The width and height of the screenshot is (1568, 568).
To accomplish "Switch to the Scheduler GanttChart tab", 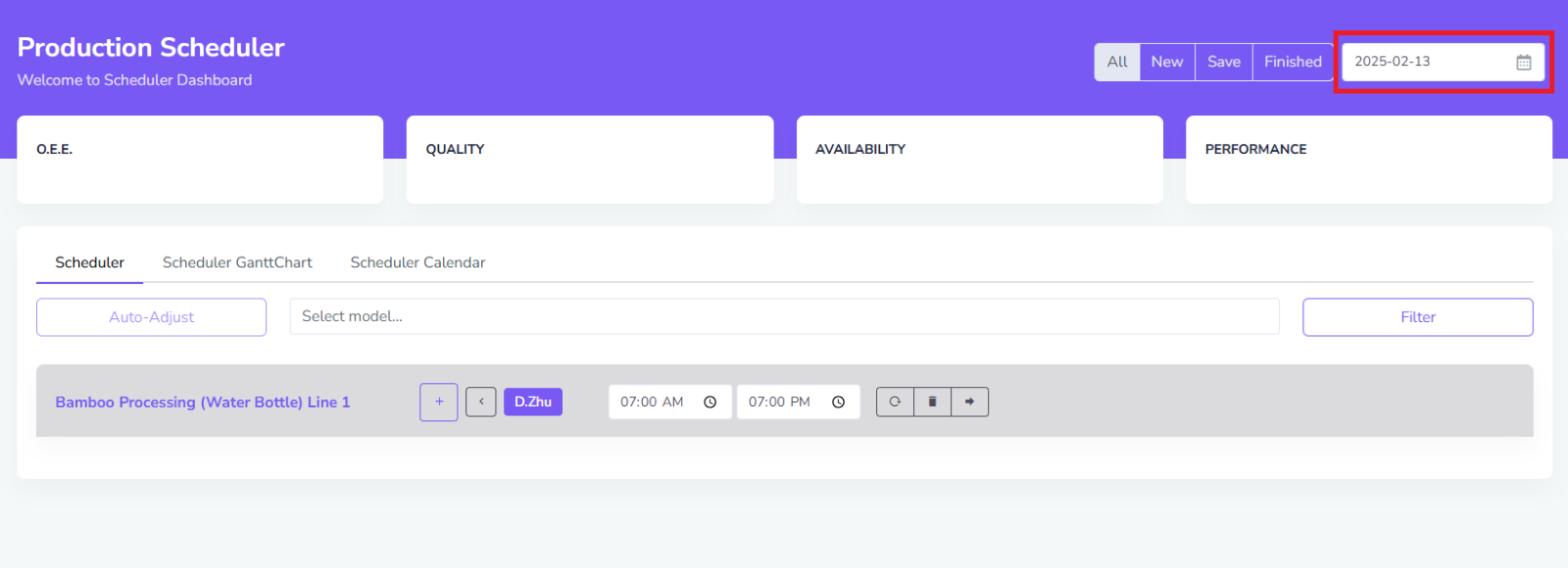I will coord(237,262).
